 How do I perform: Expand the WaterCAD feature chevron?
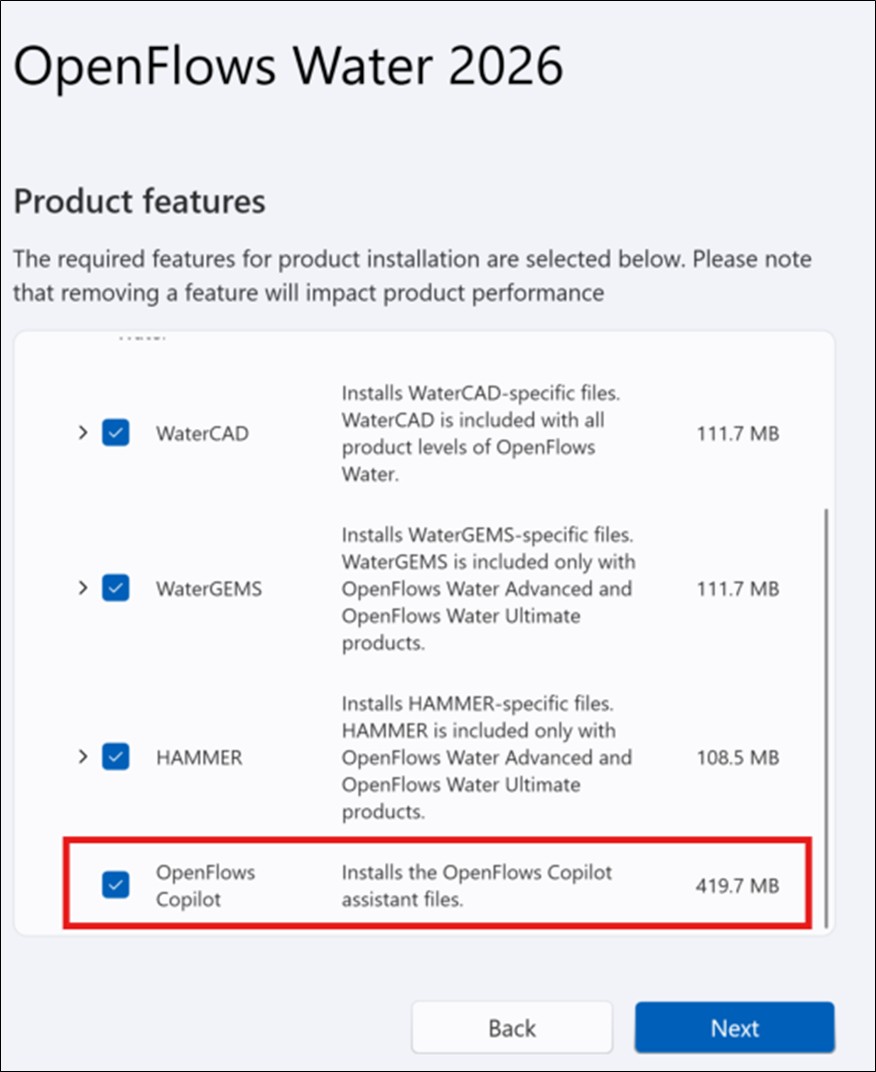click(x=83, y=433)
